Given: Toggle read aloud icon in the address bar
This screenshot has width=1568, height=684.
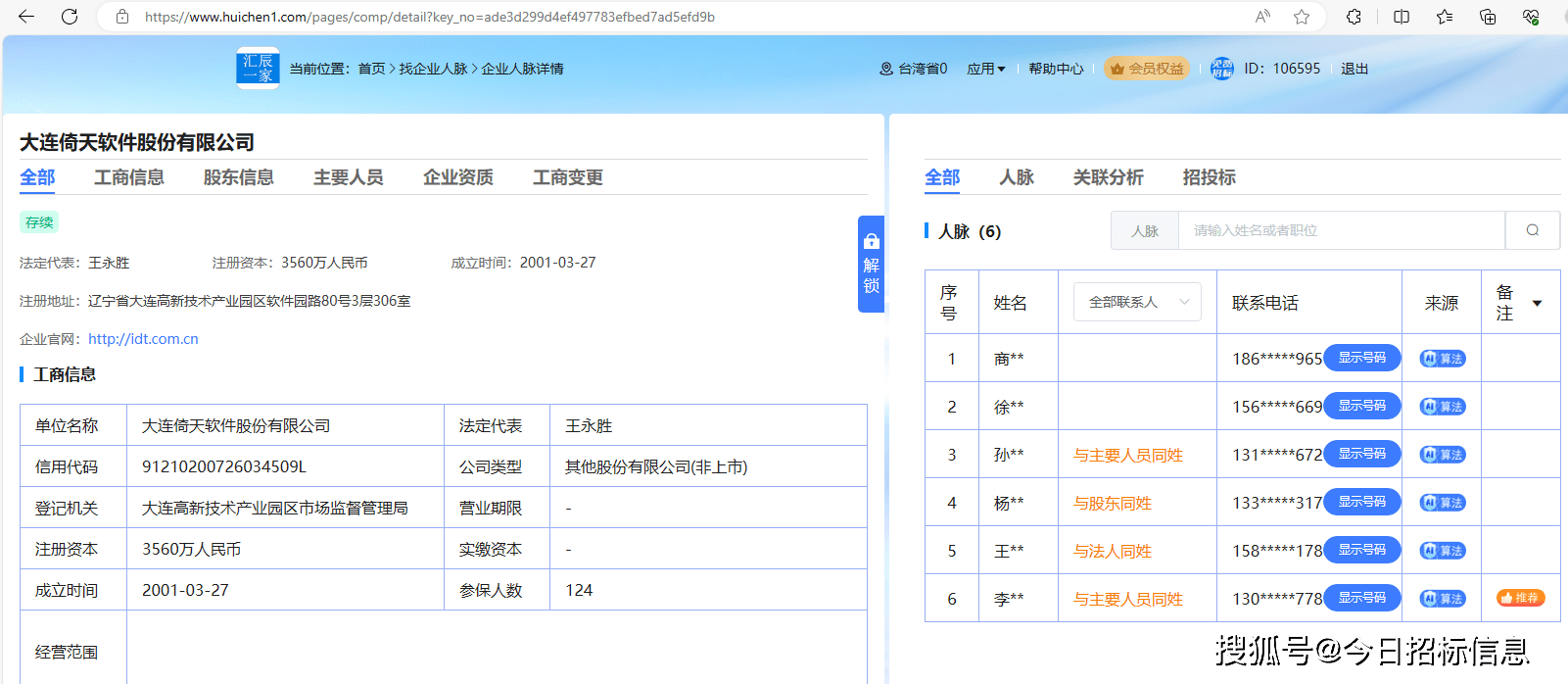Looking at the screenshot, I should pos(1263,17).
